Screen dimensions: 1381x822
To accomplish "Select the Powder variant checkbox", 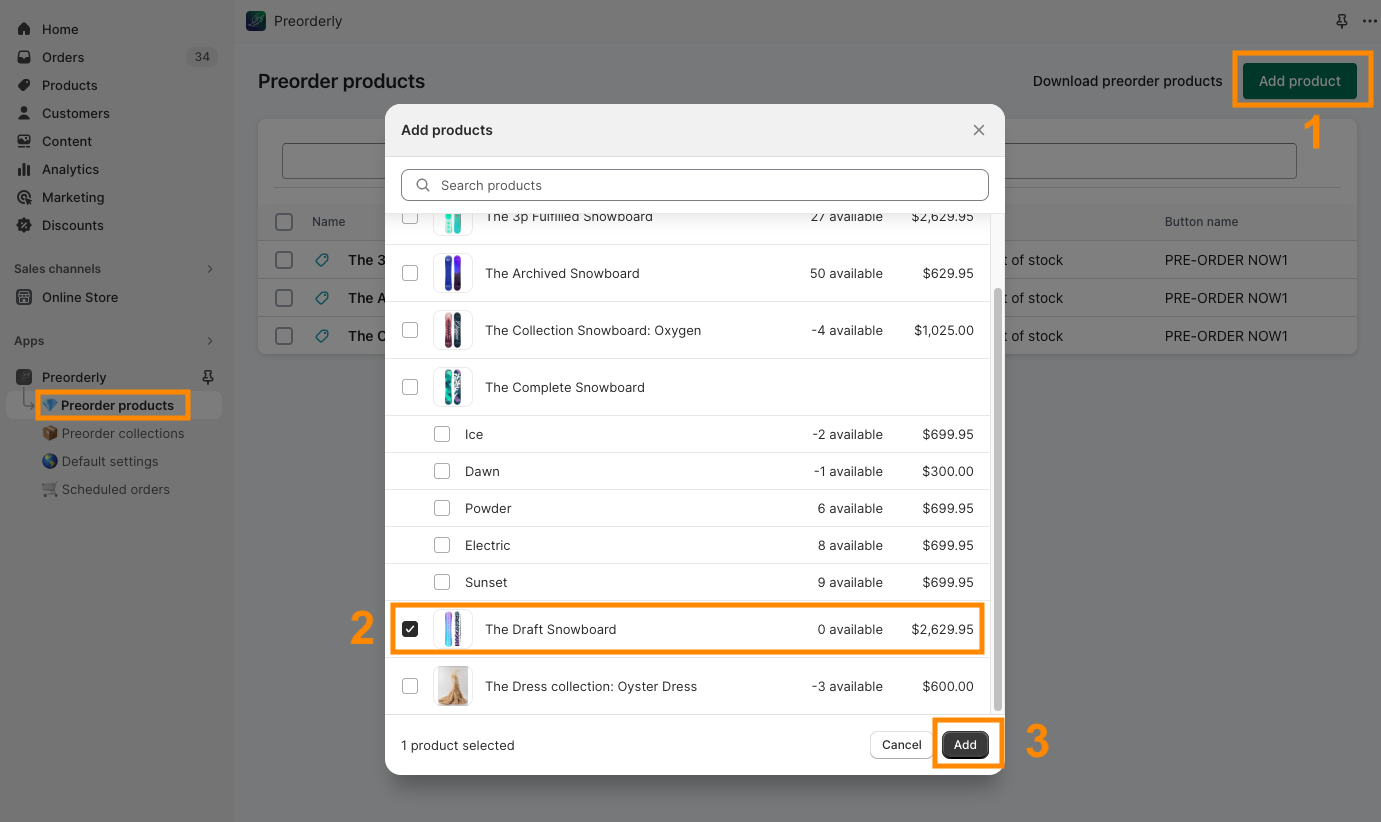I will click(x=442, y=509).
